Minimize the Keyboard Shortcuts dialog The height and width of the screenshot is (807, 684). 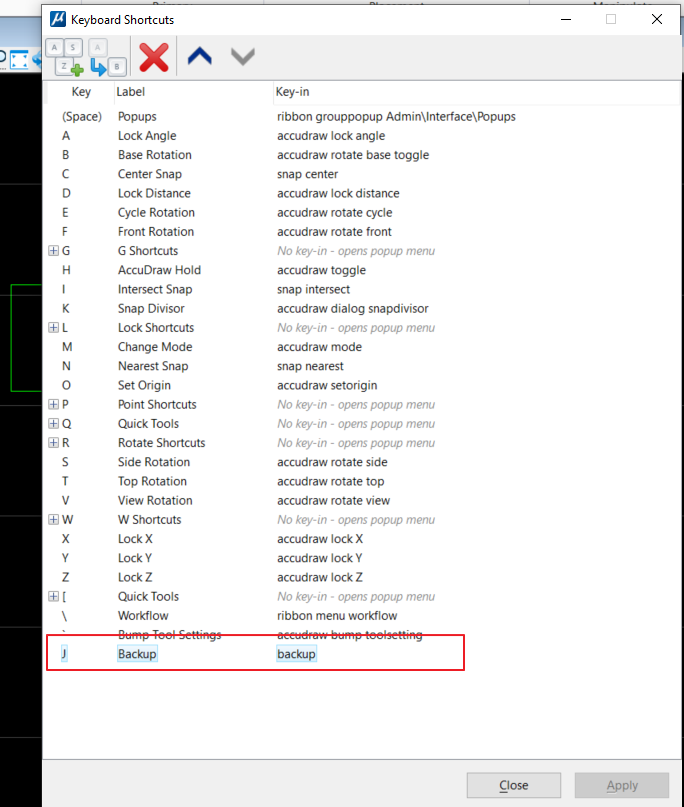pyautogui.click(x=566, y=20)
